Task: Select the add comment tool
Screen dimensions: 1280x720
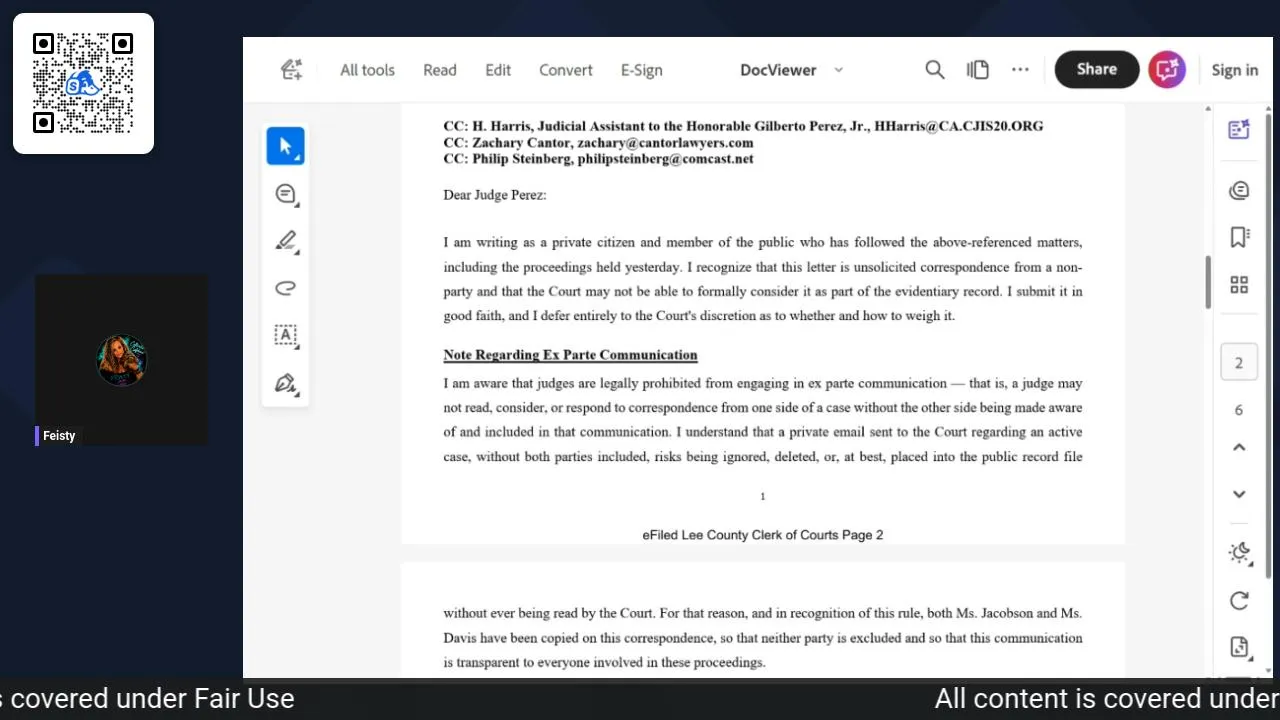Action: pos(286,194)
